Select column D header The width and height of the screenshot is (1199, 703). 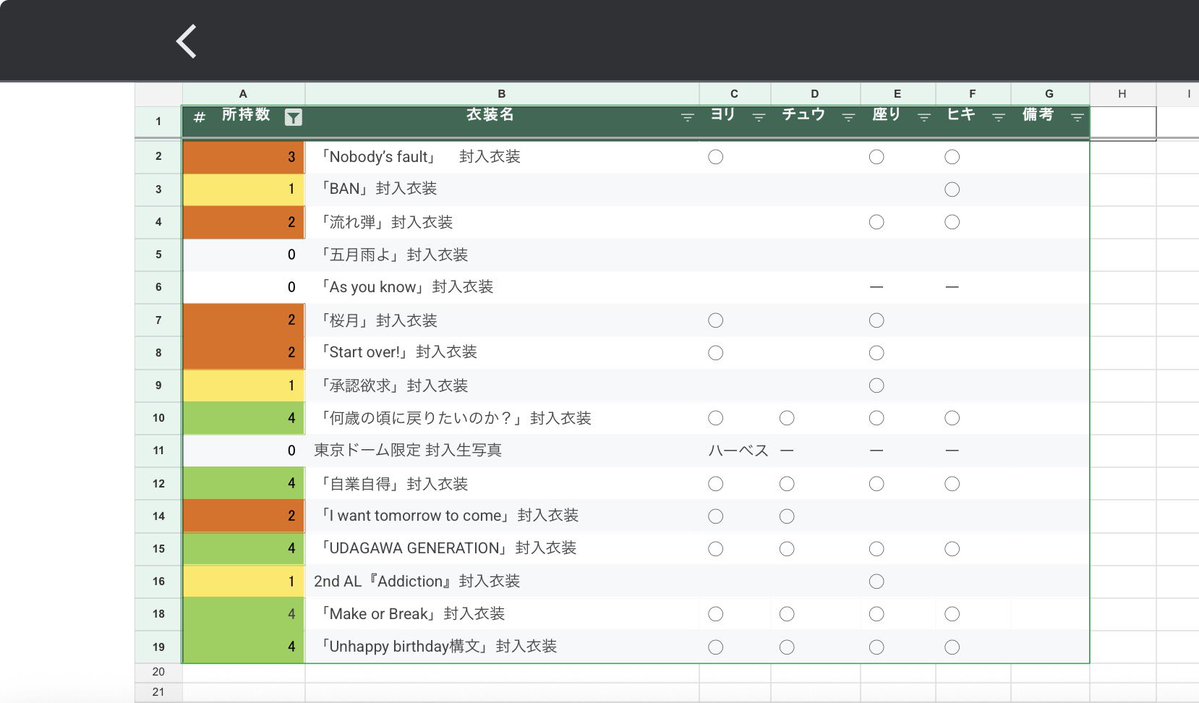point(815,93)
